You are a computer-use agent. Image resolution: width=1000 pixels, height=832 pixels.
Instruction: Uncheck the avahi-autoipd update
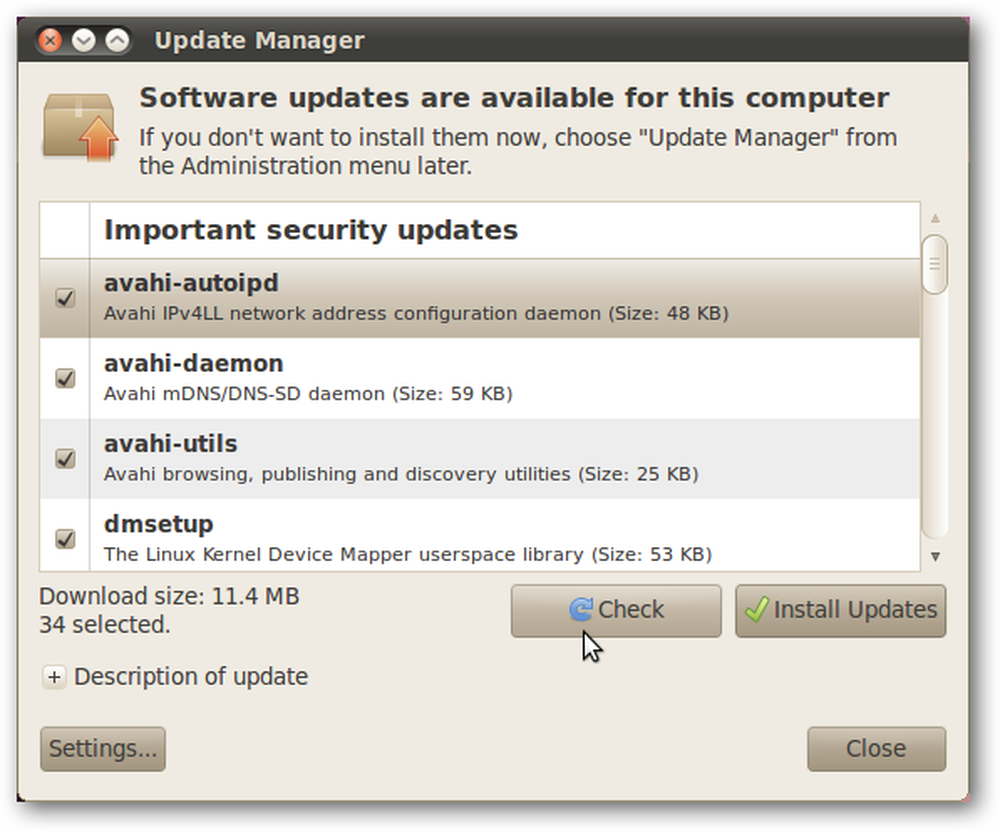65,298
